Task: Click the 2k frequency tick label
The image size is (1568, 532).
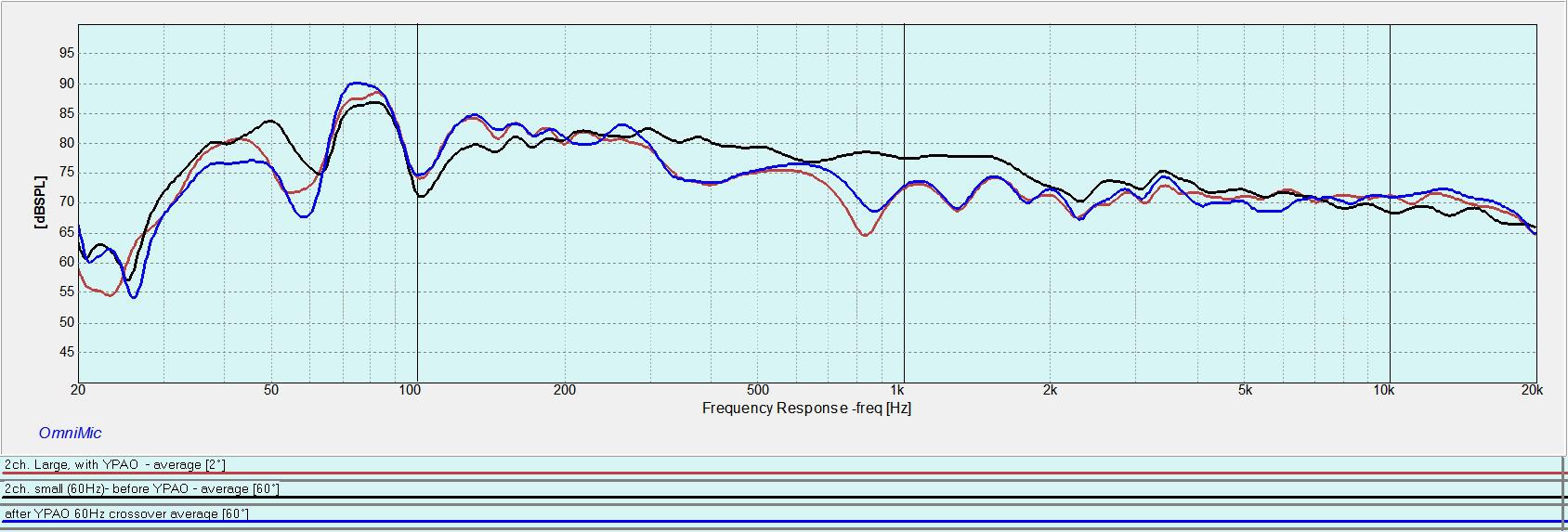Action: pos(1050,390)
